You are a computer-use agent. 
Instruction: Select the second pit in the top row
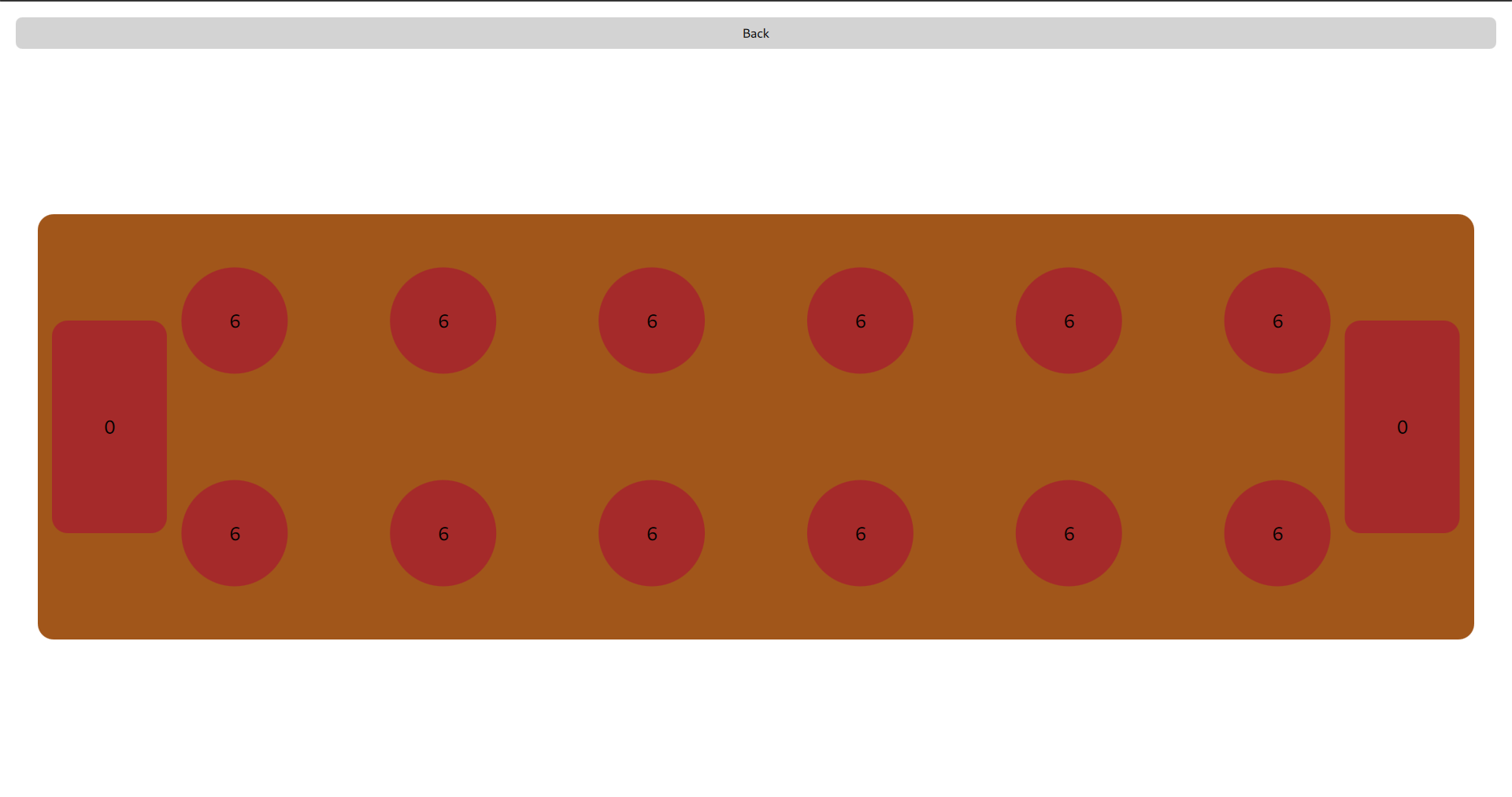click(x=443, y=321)
